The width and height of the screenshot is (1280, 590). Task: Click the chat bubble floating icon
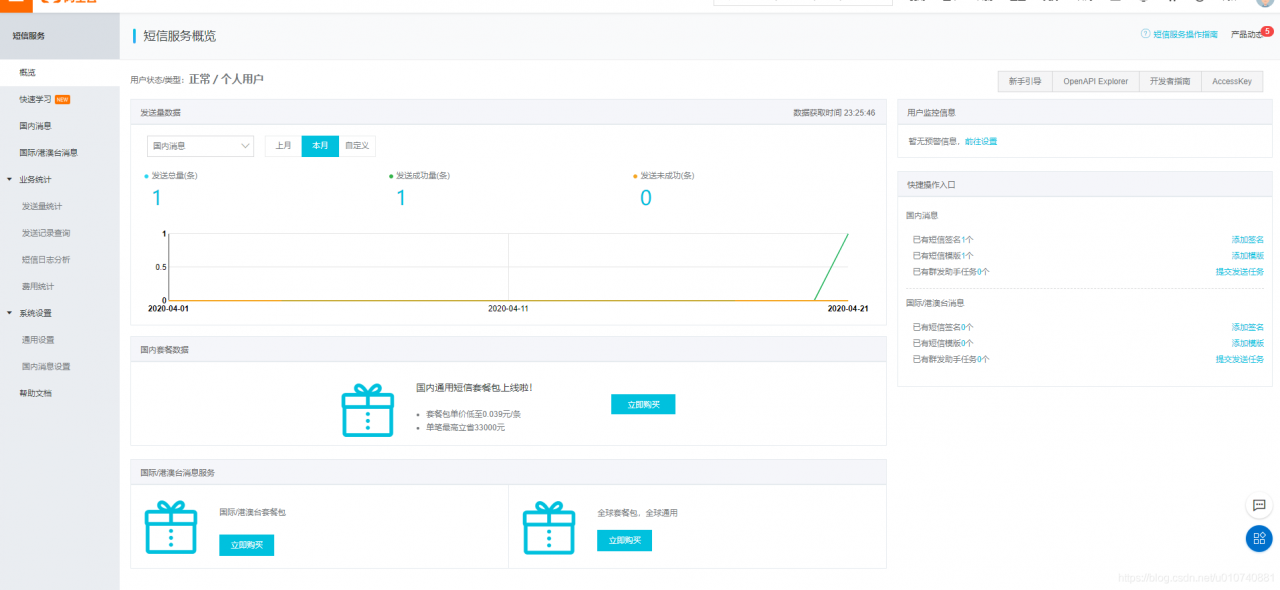(x=1258, y=505)
